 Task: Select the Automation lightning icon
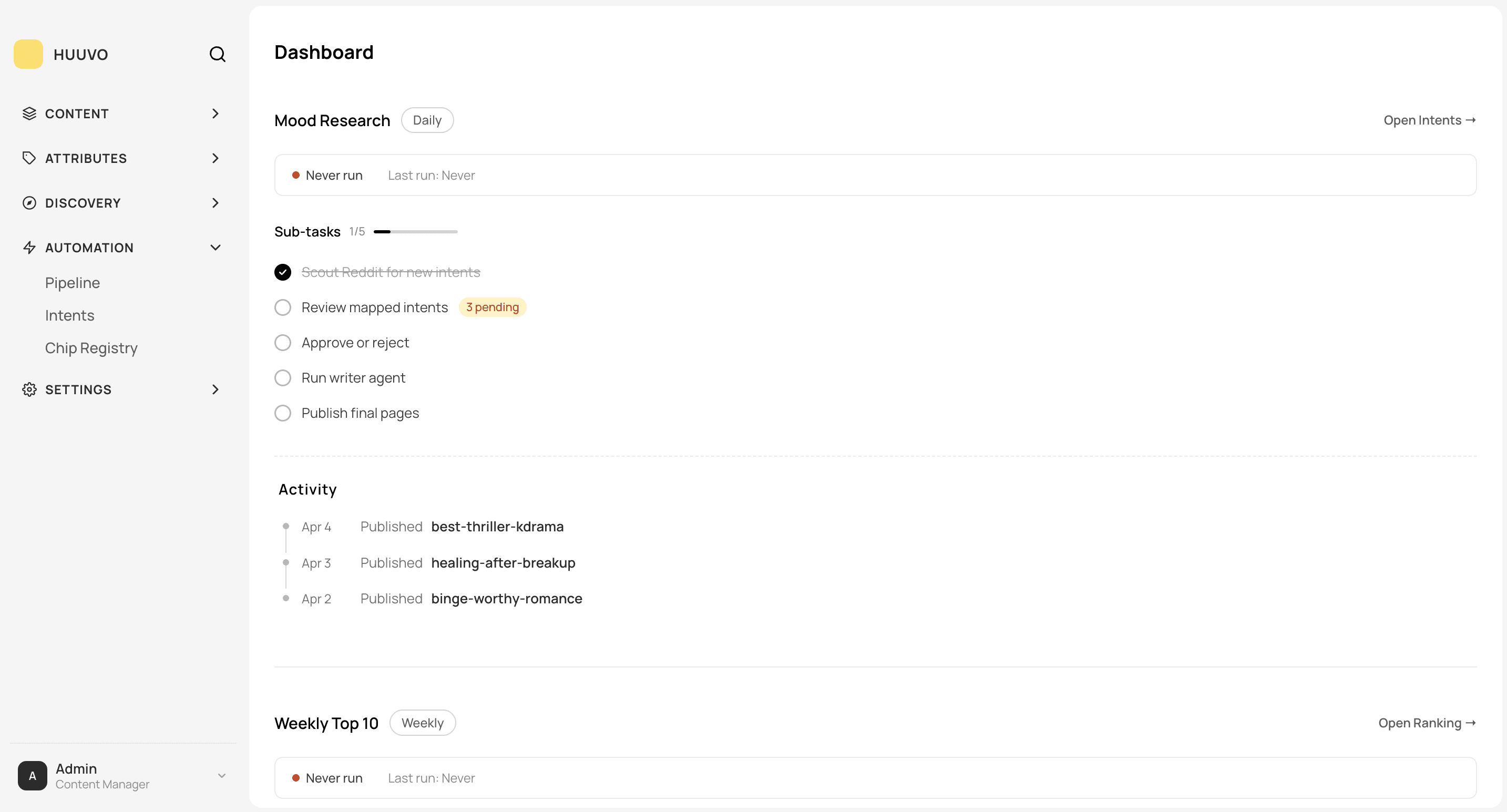point(30,247)
